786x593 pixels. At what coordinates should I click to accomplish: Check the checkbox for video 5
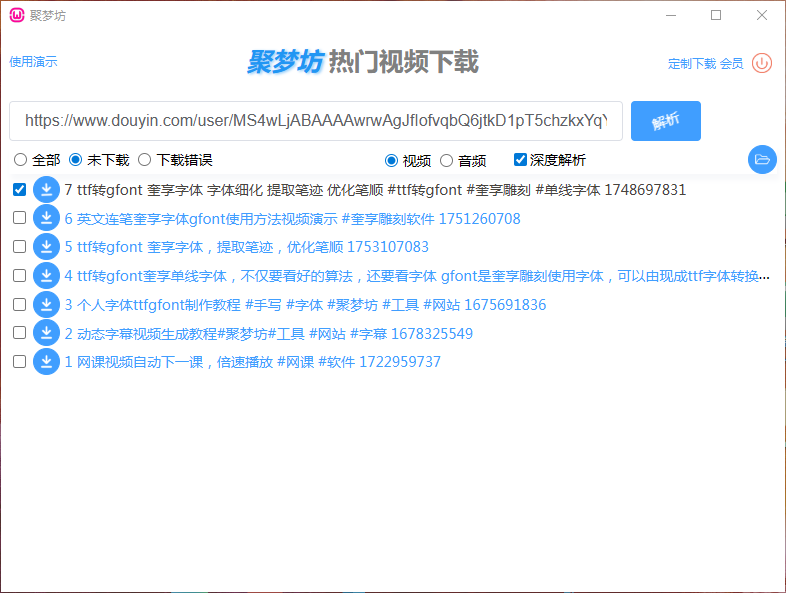[20, 247]
